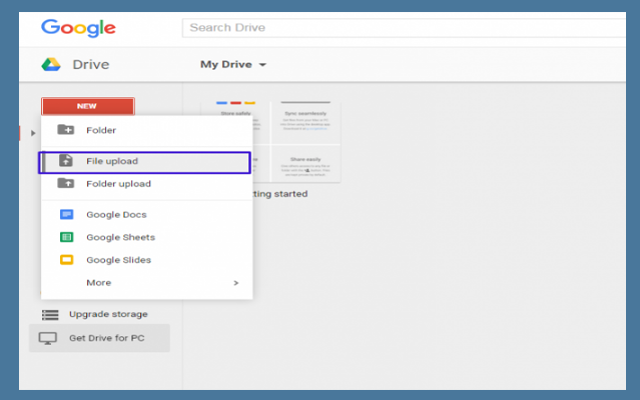Expand the More submenu arrow
The image size is (640, 400).
236,283
